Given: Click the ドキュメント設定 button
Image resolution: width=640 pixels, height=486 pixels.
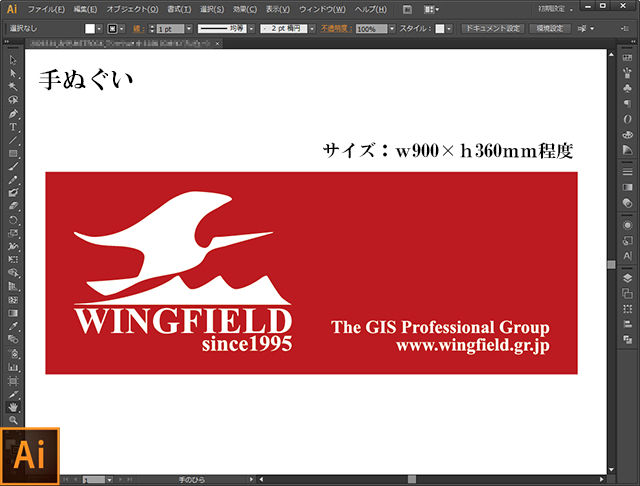Looking at the screenshot, I should click(493, 29).
